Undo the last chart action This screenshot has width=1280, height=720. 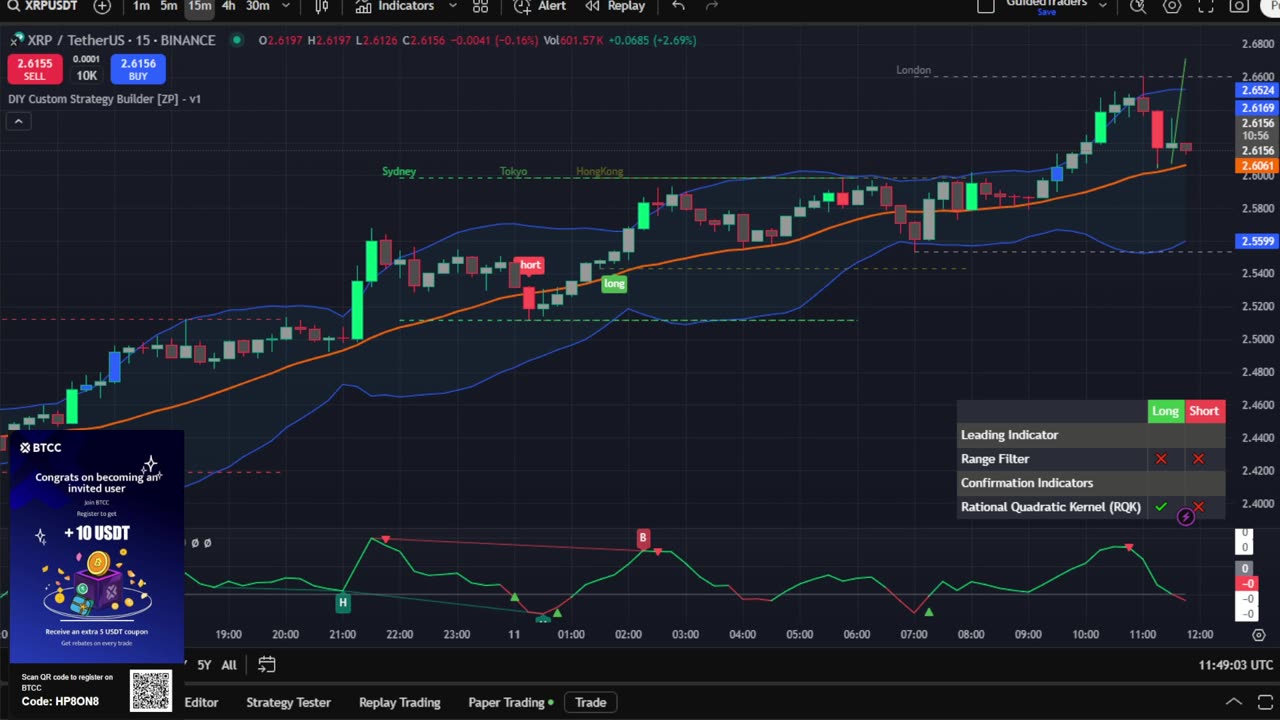pyautogui.click(x=679, y=6)
